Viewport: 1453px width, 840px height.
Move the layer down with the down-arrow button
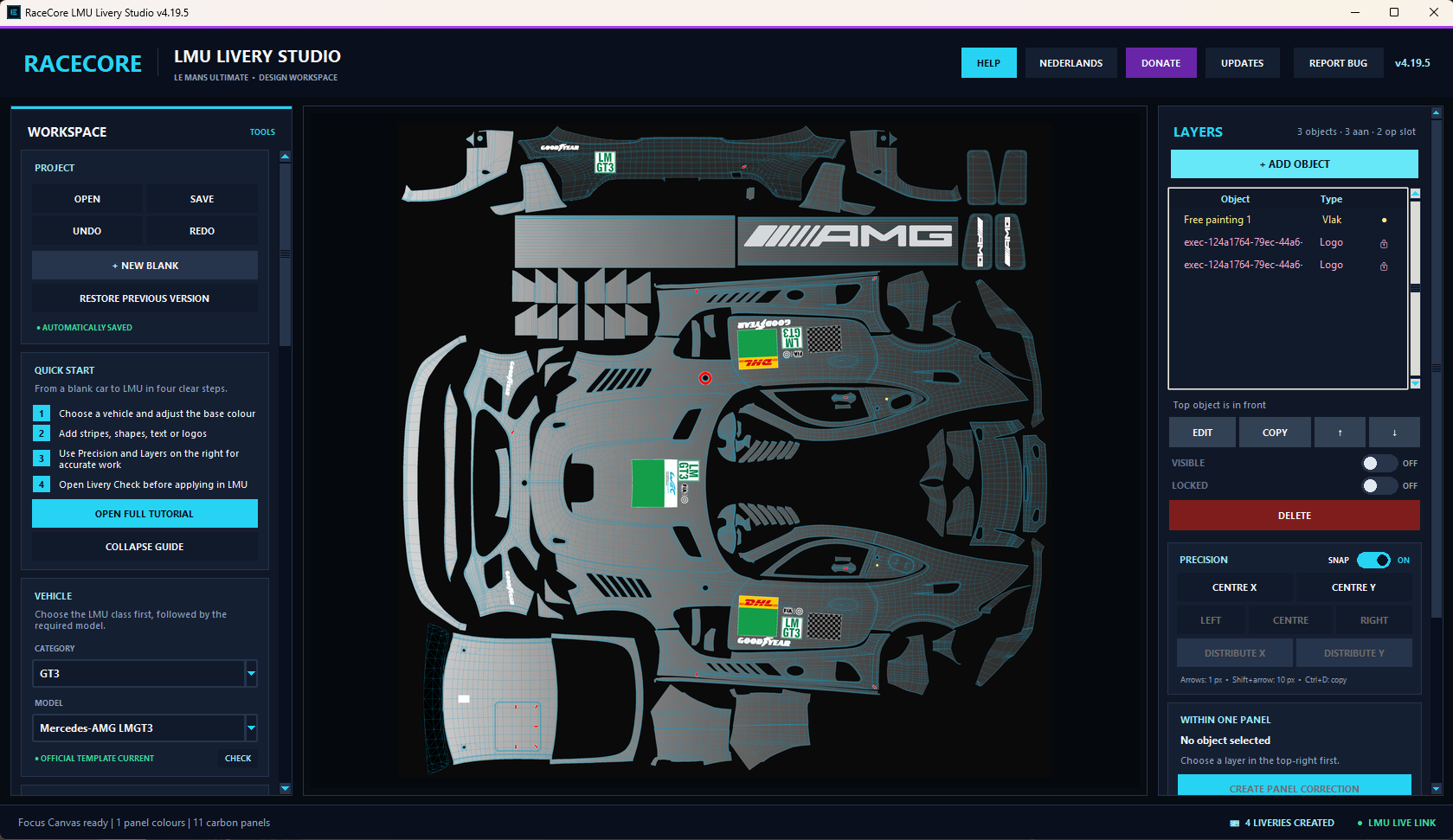point(1394,433)
